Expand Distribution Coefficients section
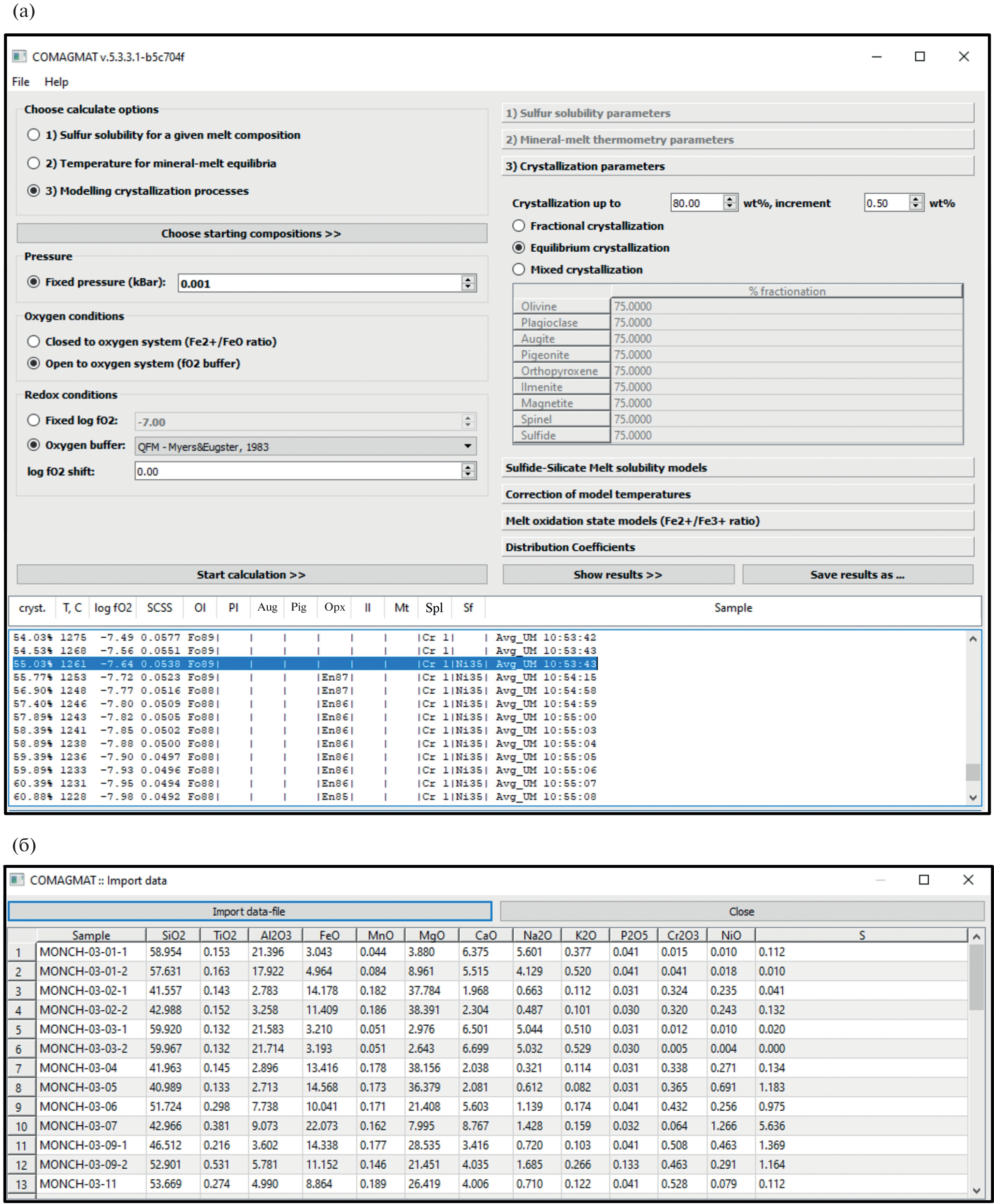The width and height of the screenshot is (994, 1204). pos(737,547)
